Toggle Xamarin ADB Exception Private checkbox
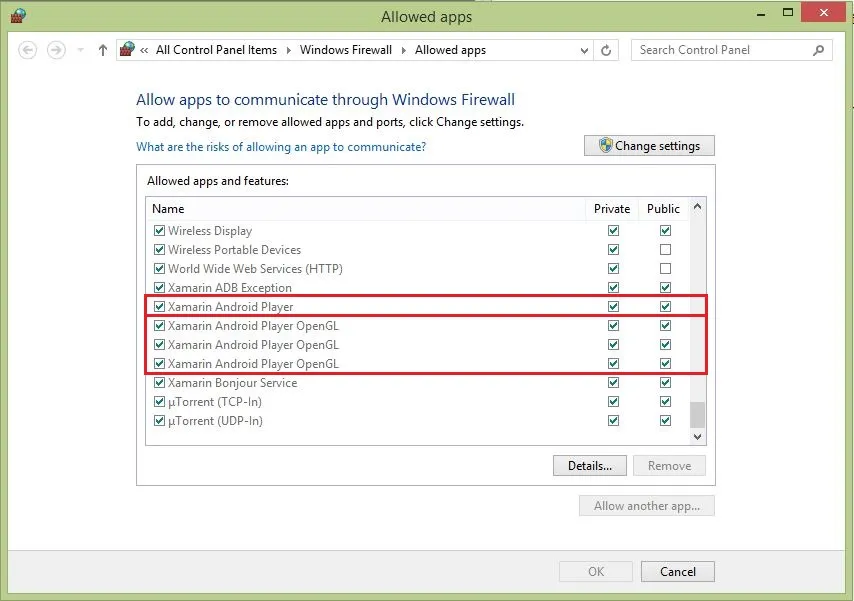 tap(613, 287)
